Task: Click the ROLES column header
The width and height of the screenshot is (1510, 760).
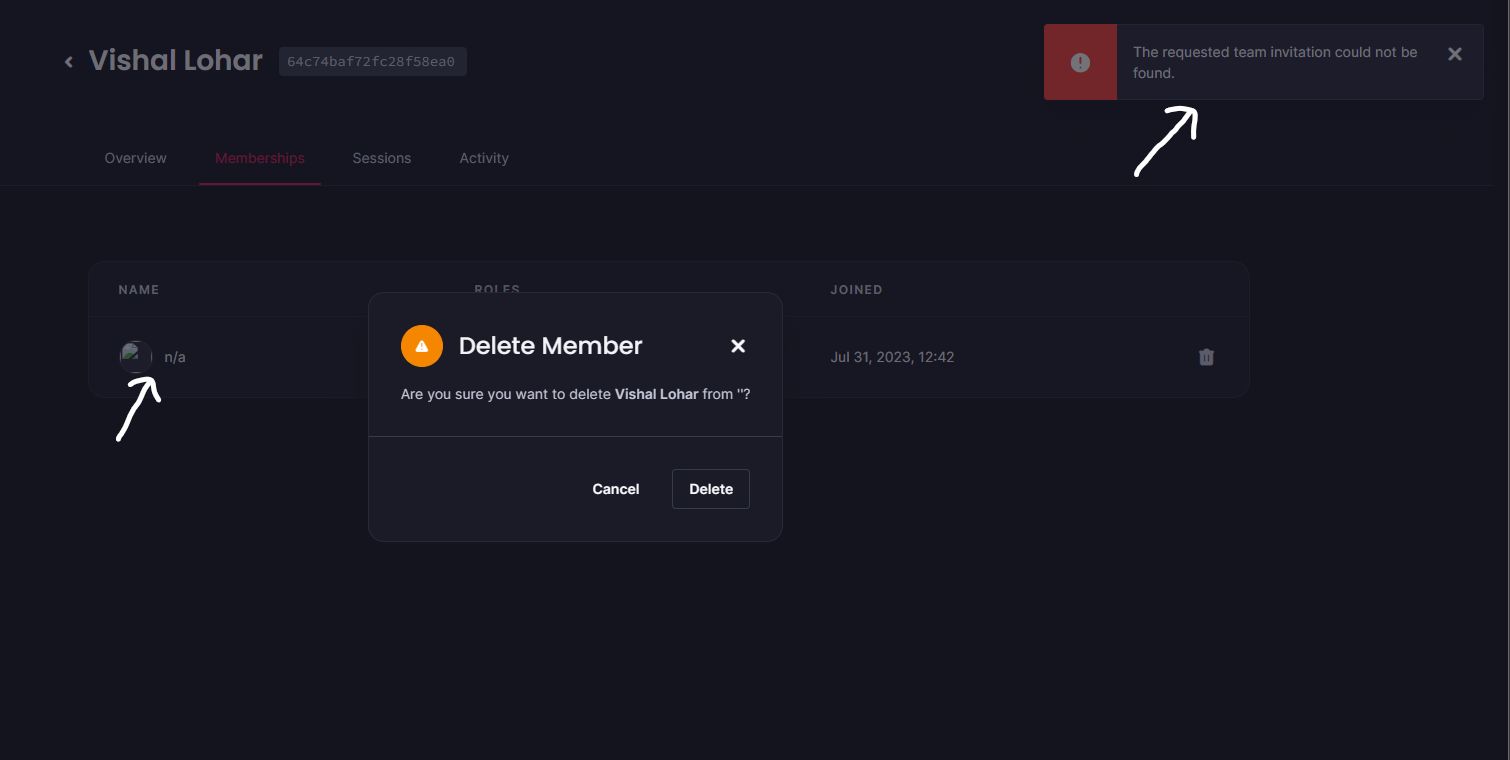Action: [x=497, y=289]
